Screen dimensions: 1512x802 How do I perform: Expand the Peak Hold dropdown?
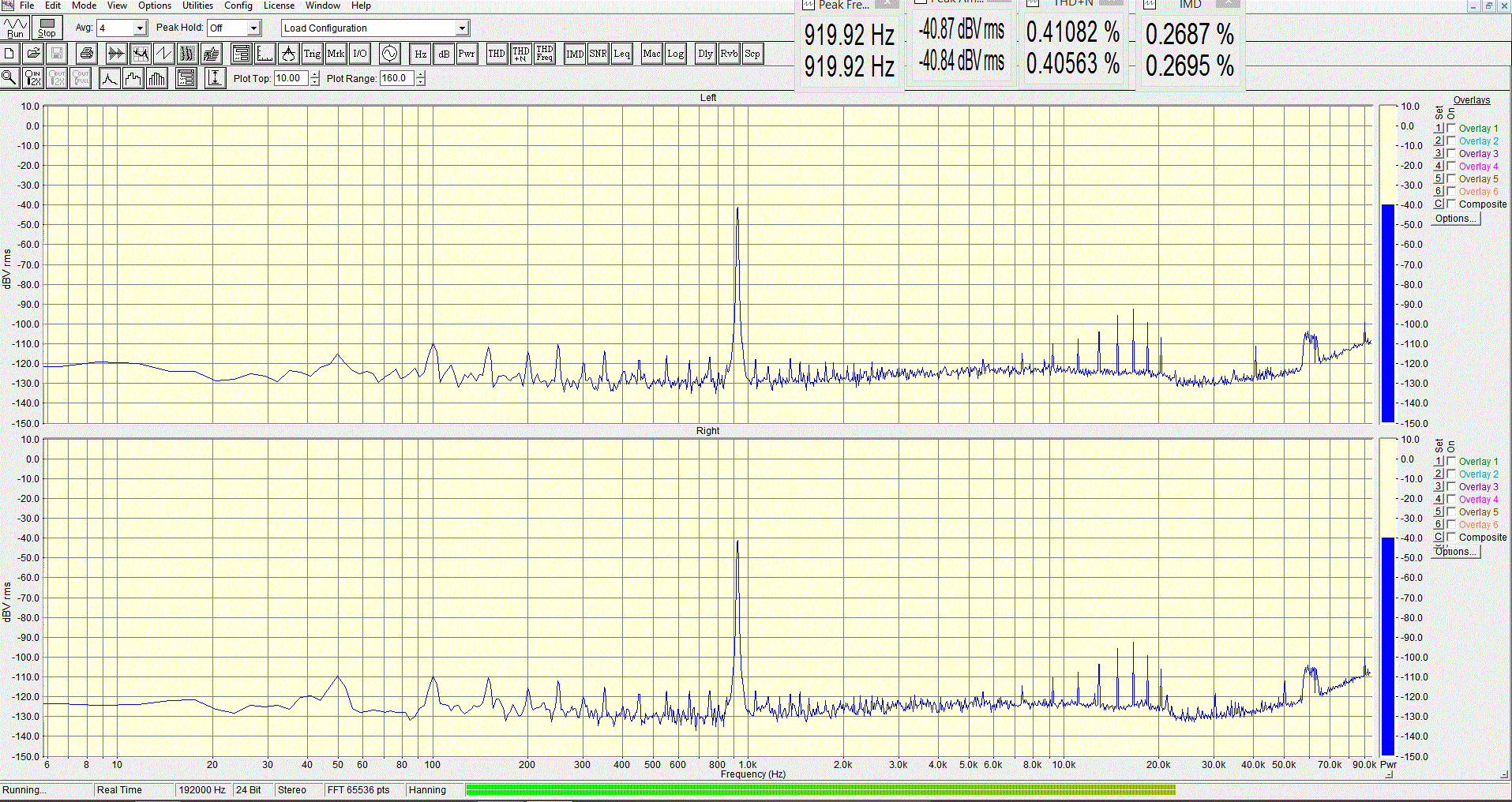[x=253, y=28]
